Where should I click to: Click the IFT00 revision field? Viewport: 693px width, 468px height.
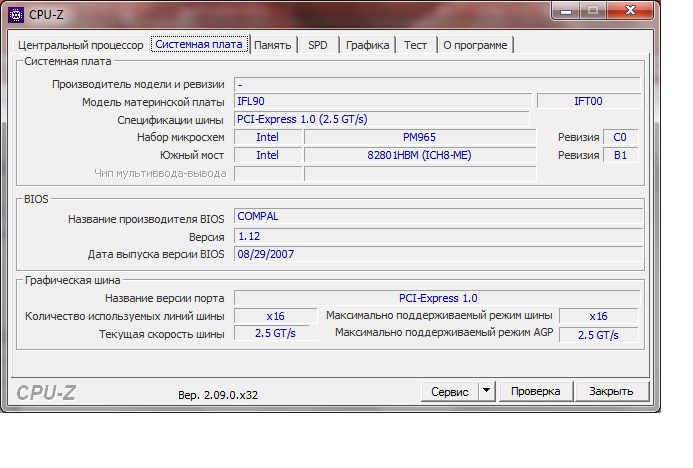589,101
